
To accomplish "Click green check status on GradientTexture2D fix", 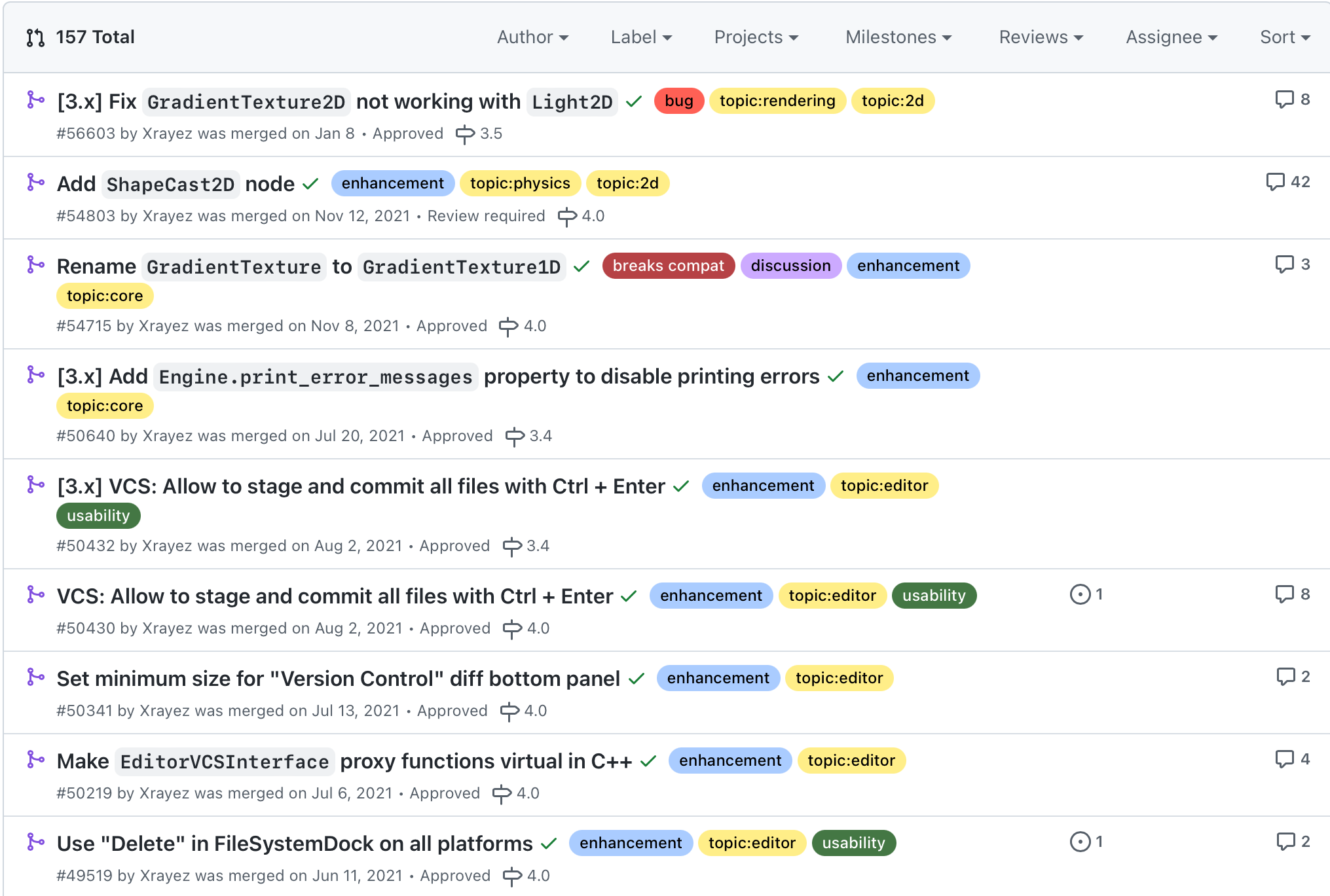I will click(x=633, y=102).
